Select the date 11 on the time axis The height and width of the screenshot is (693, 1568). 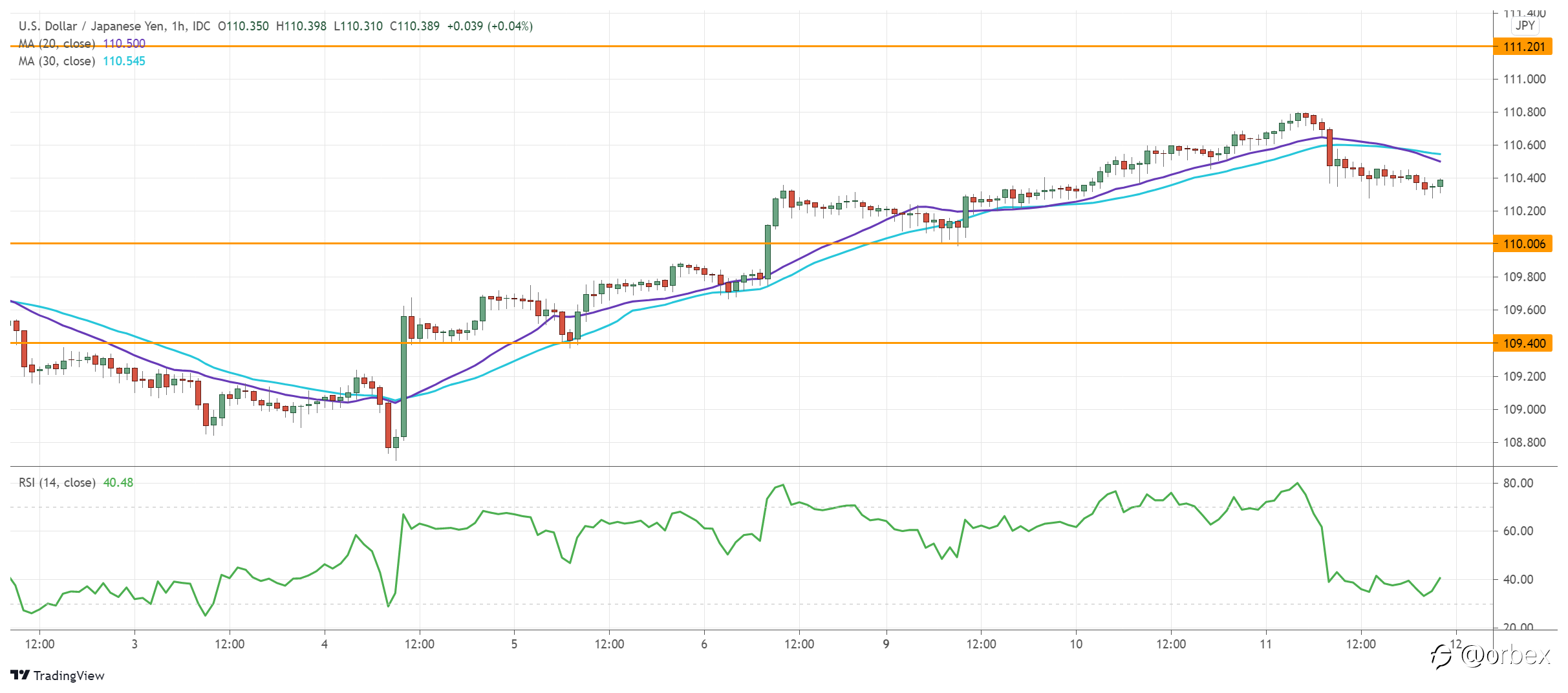point(1265,644)
